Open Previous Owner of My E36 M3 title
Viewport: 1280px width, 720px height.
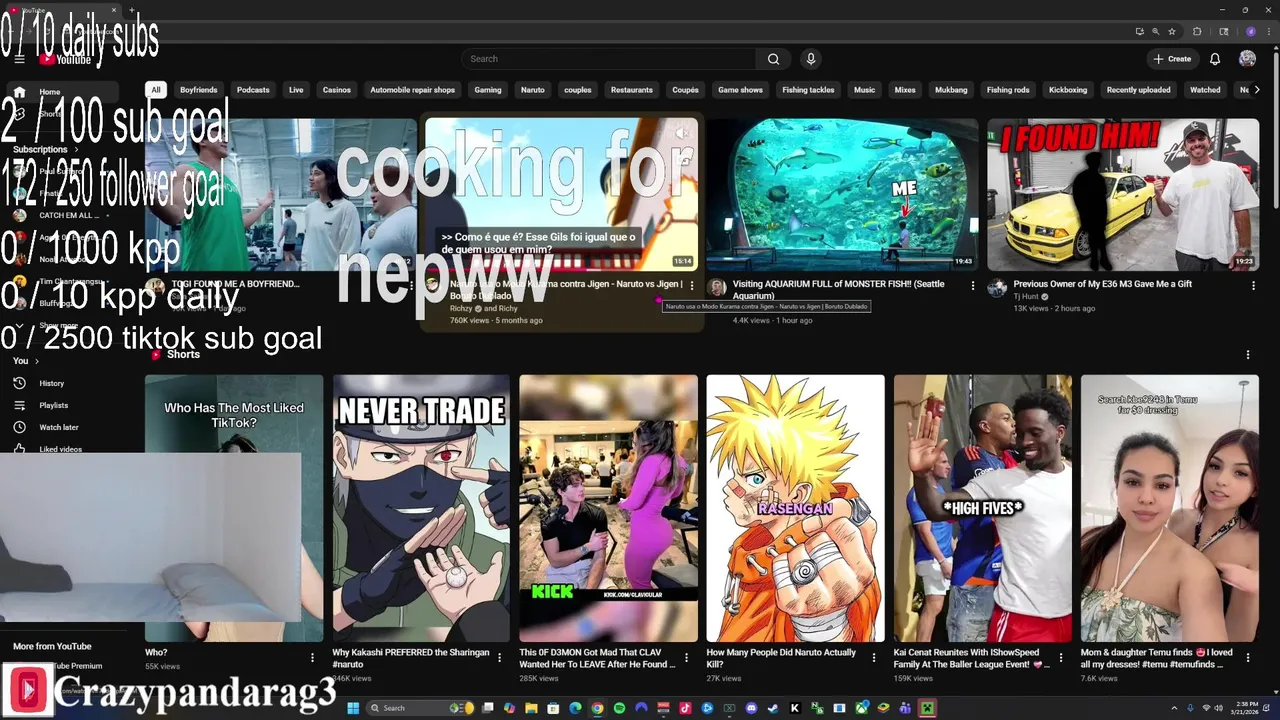1103,284
